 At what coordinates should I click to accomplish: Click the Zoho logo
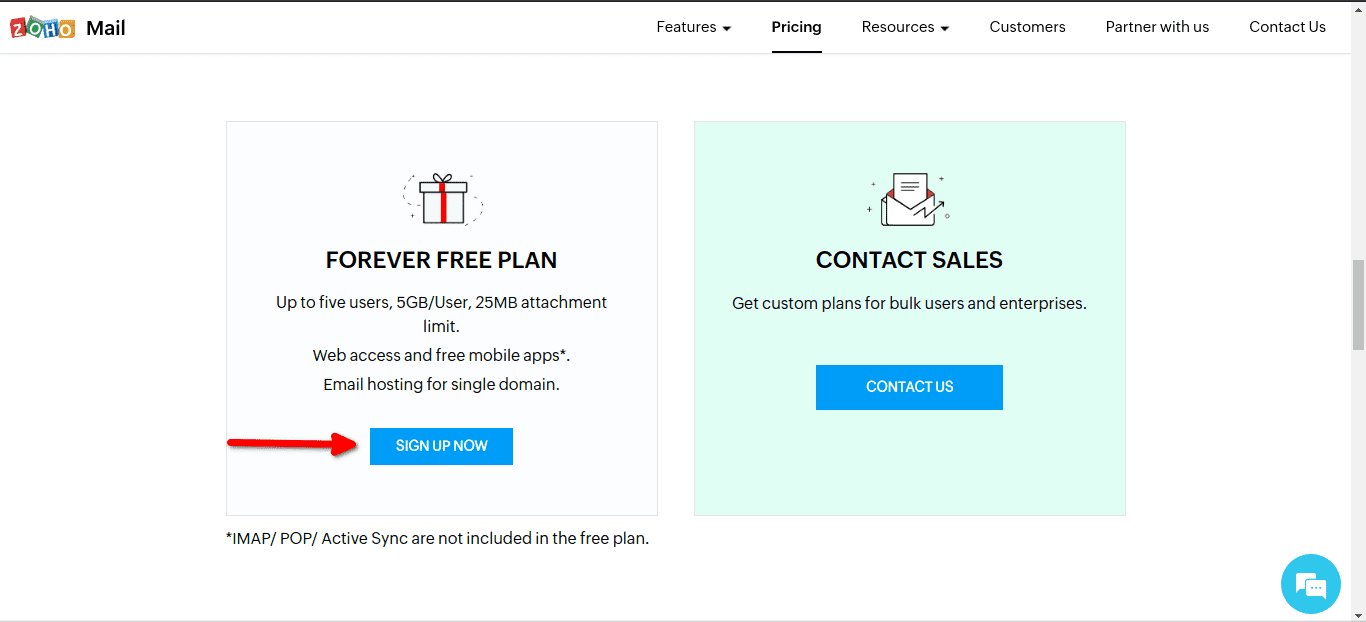tap(41, 26)
